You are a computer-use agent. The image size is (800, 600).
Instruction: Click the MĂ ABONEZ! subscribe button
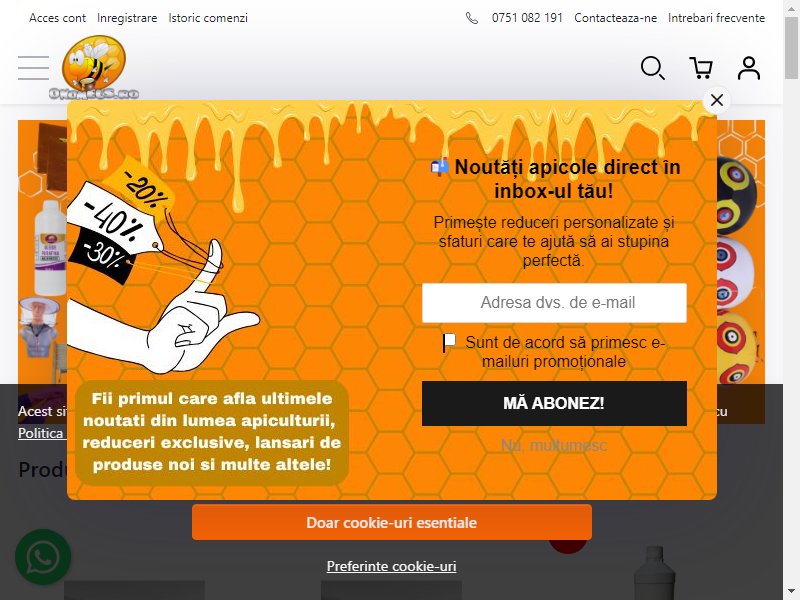click(554, 403)
